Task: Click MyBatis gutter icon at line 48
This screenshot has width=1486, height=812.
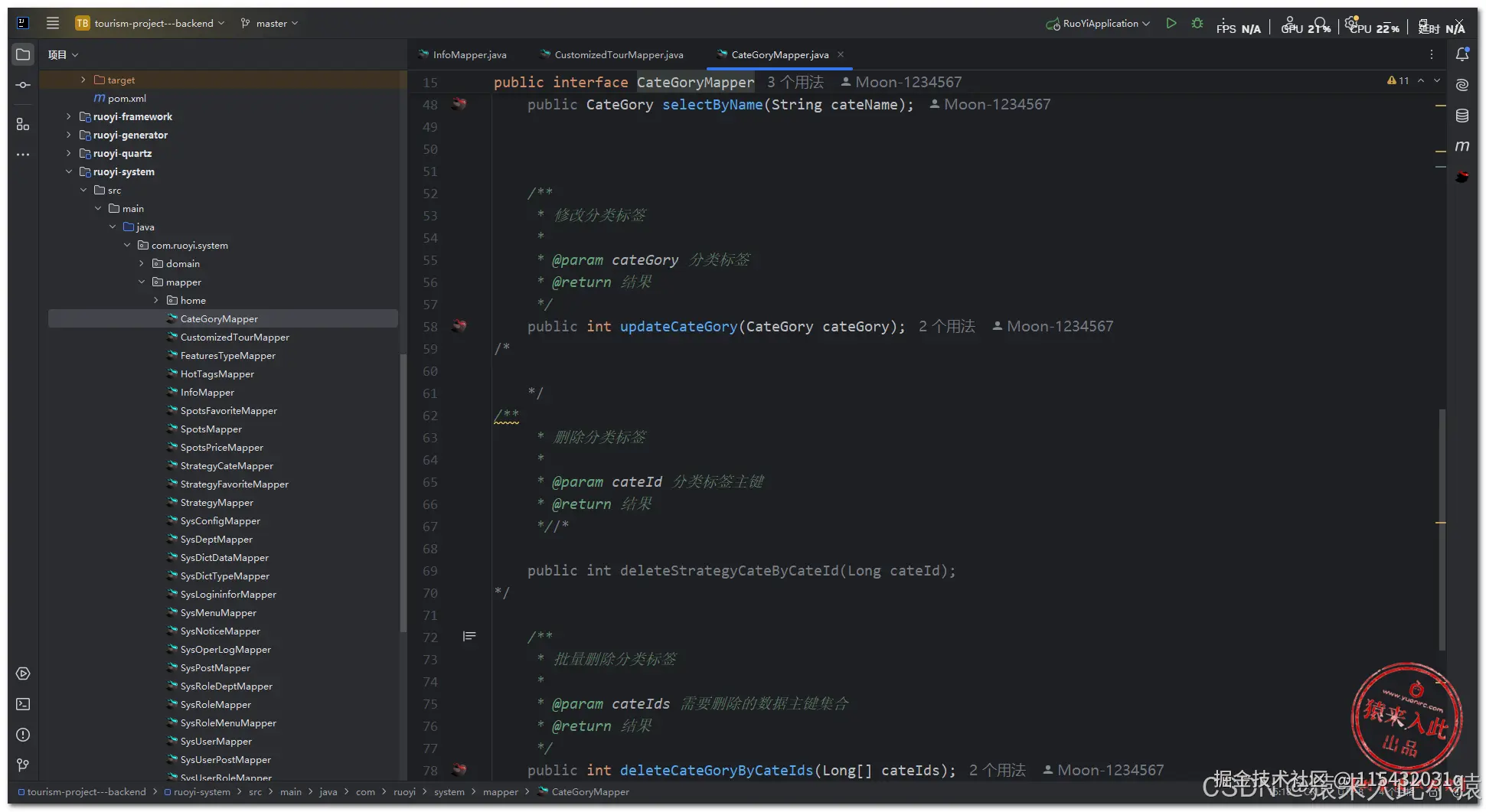Action: coord(459,103)
